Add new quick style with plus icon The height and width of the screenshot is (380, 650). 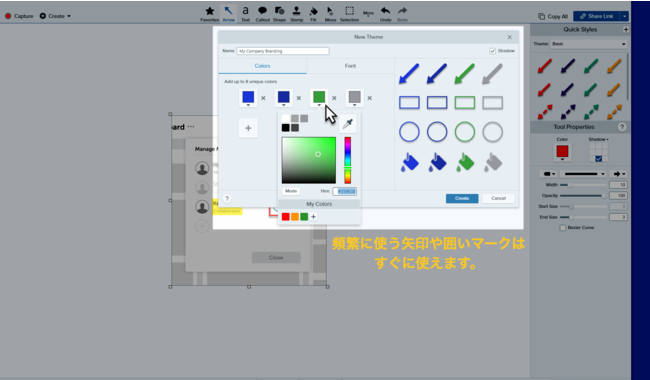click(626, 29)
